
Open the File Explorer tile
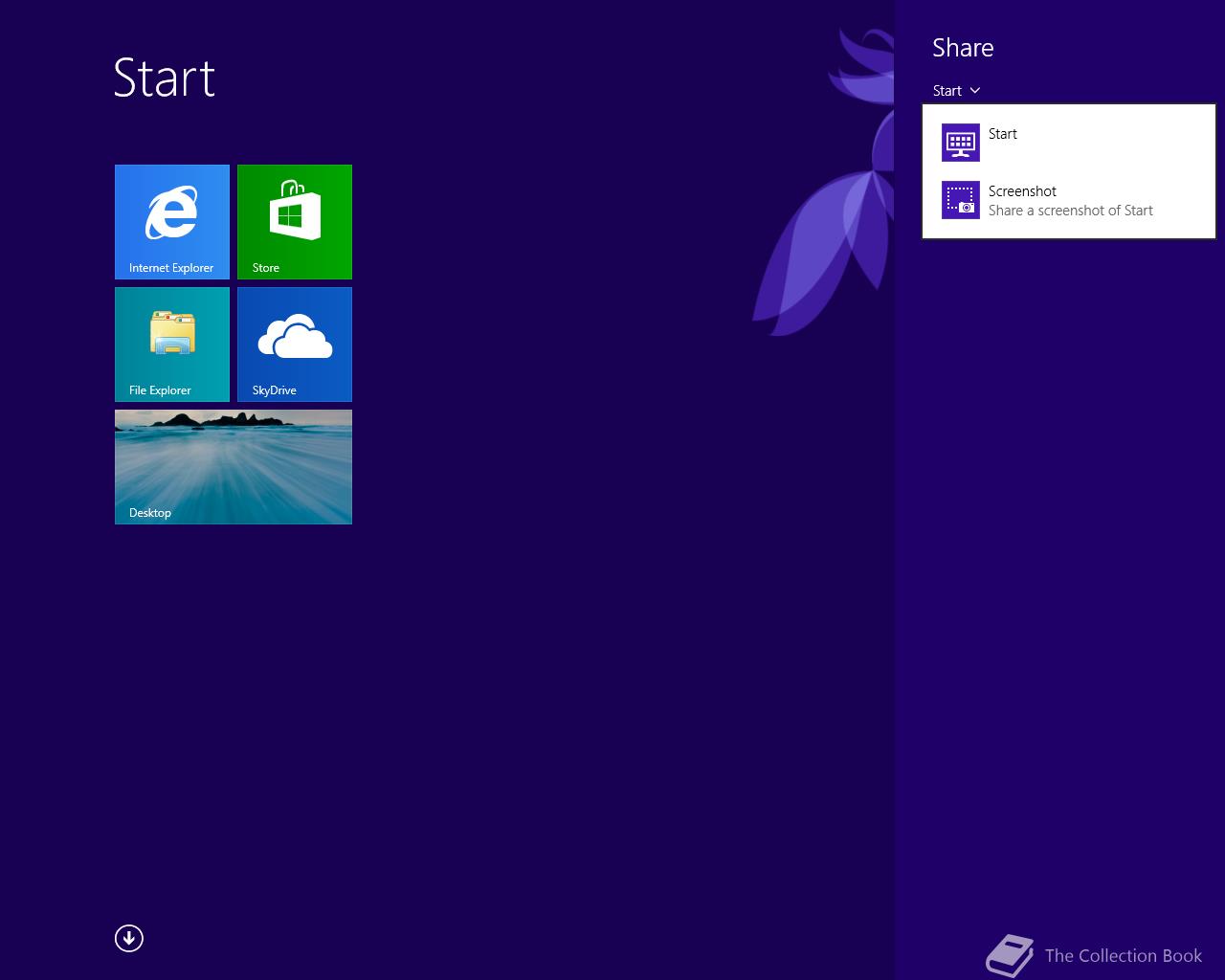click(x=172, y=345)
